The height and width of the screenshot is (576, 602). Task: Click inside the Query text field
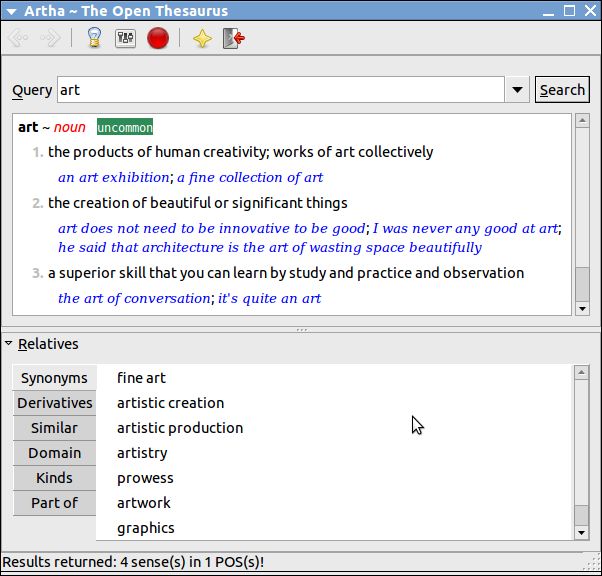pyautogui.click(x=281, y=90)
